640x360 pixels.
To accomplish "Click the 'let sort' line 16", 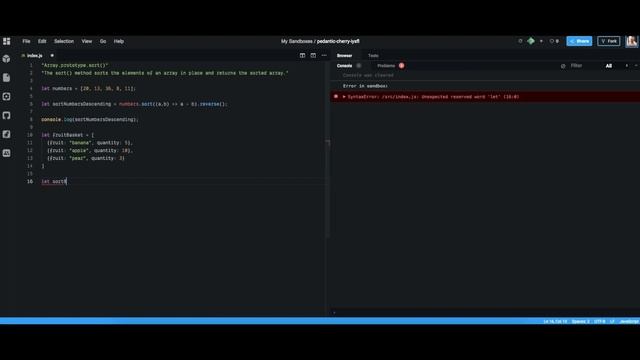I will tap(54, 182).
